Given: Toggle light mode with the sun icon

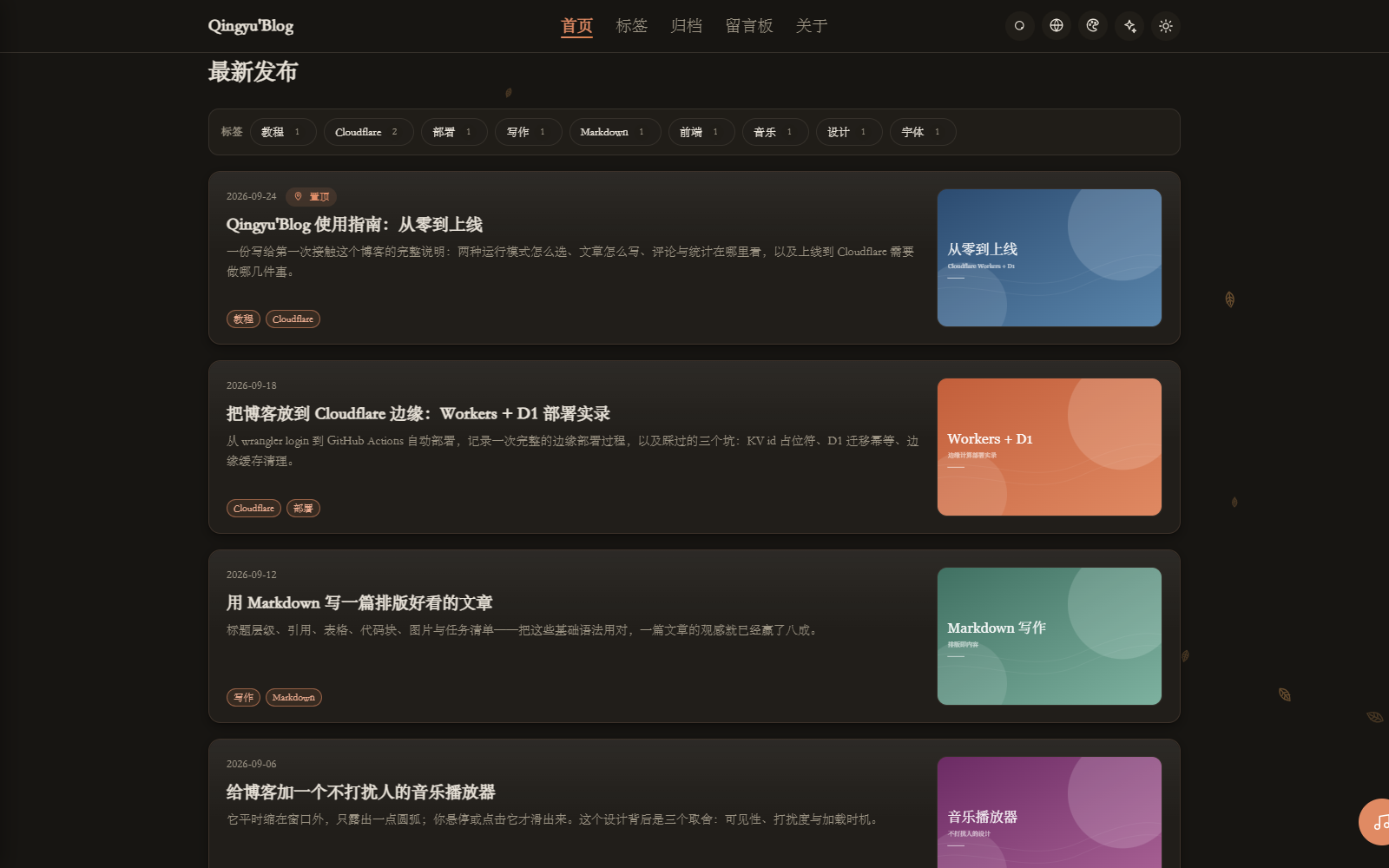Looking at the screenshot, I should pos(1166,26).
